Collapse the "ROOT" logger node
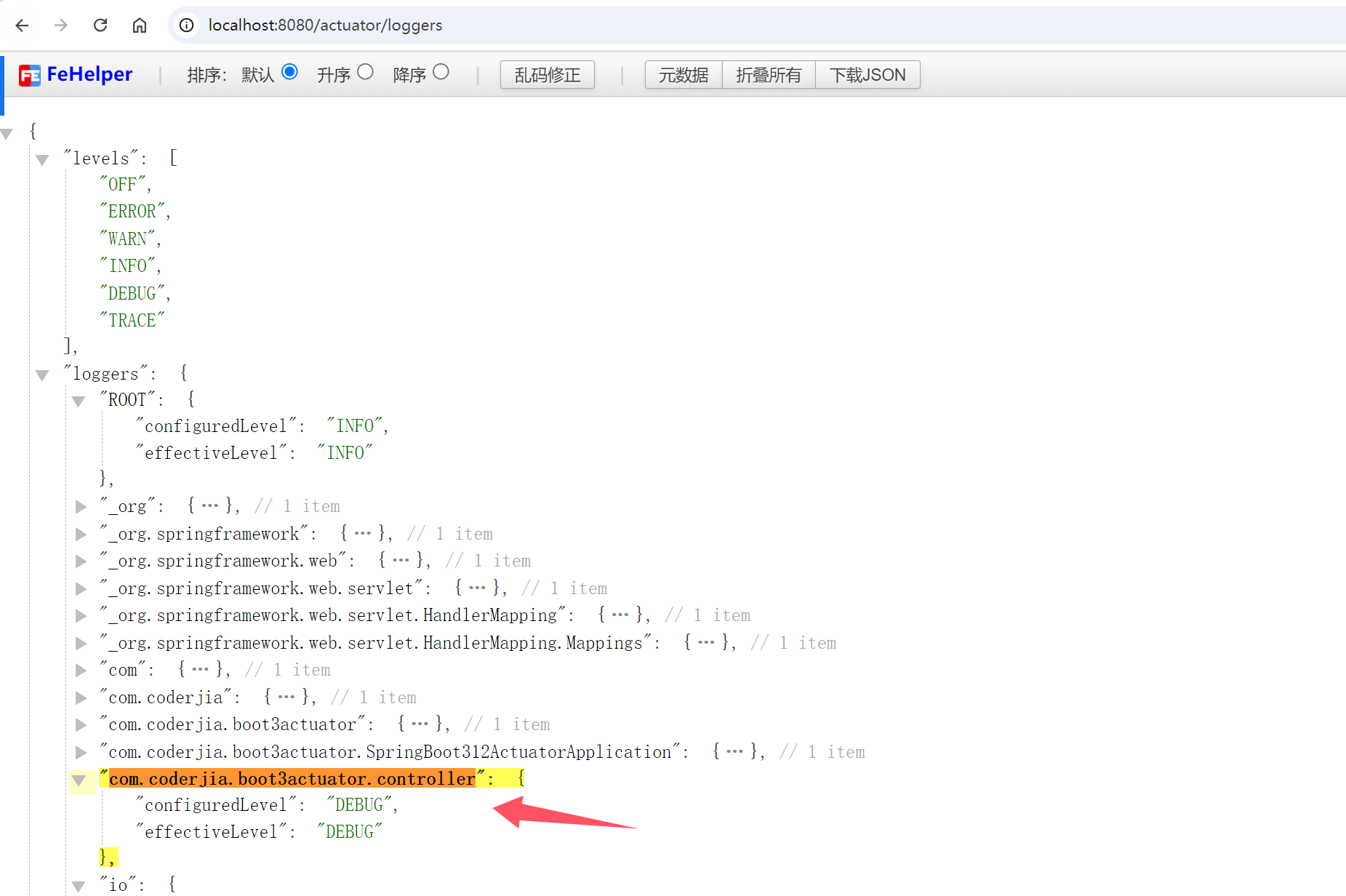Screen dimensions: 1346x896 [x=79, y=401]
